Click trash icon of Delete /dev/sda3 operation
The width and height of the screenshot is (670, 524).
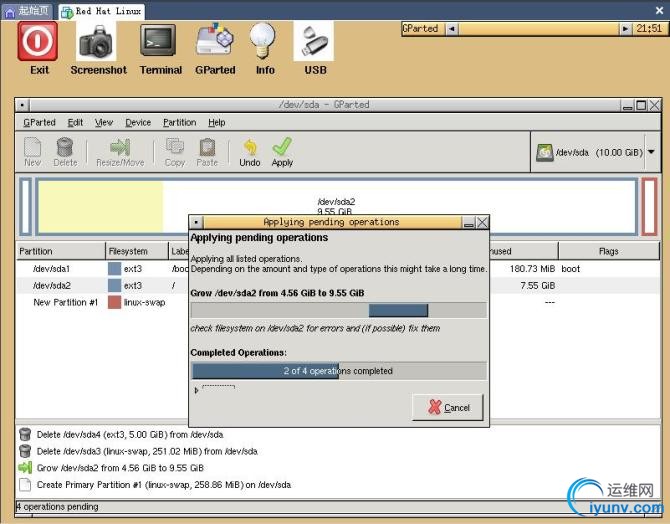click(x=25, y=451)
